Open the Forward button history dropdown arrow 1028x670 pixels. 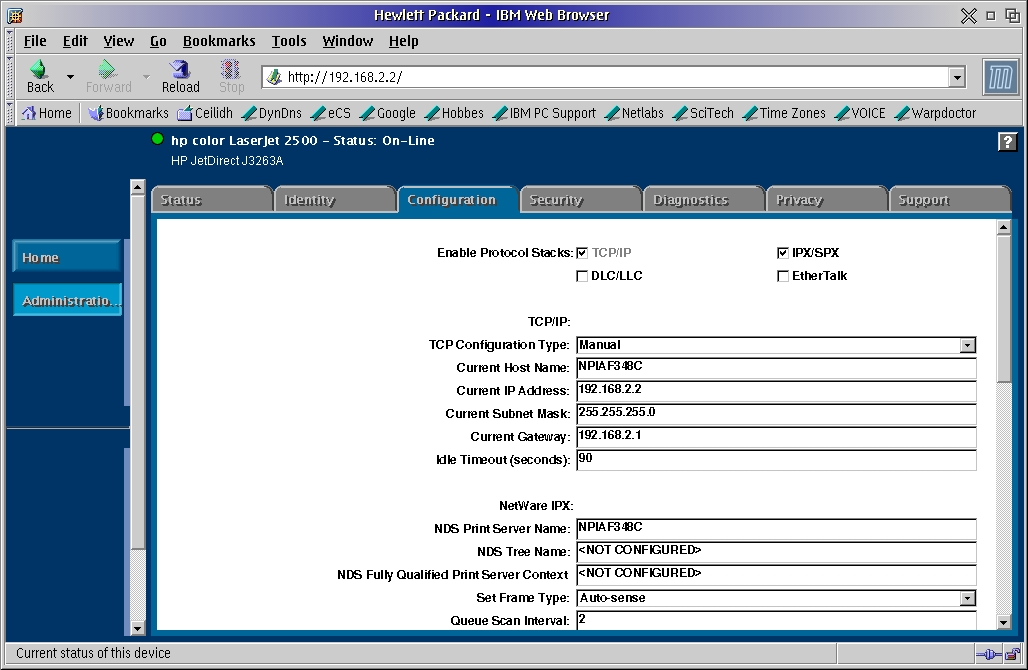click(146, 77)
